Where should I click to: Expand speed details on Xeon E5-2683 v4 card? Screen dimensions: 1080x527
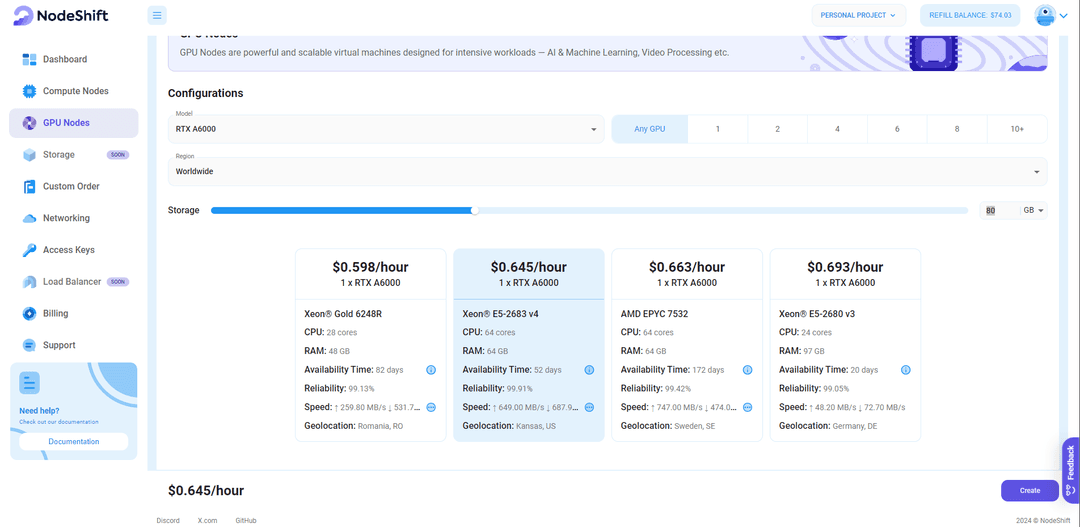(x=590, y=407)
